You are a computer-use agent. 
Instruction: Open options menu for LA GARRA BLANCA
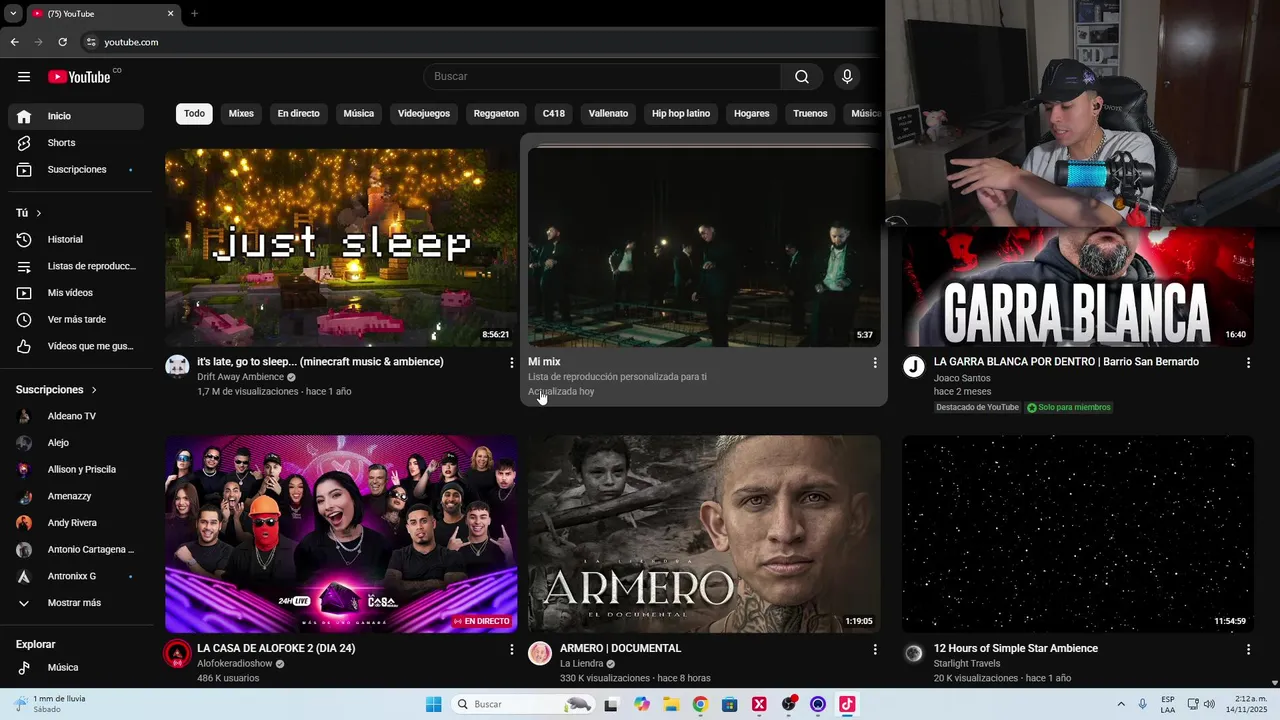coord(1248,363)
